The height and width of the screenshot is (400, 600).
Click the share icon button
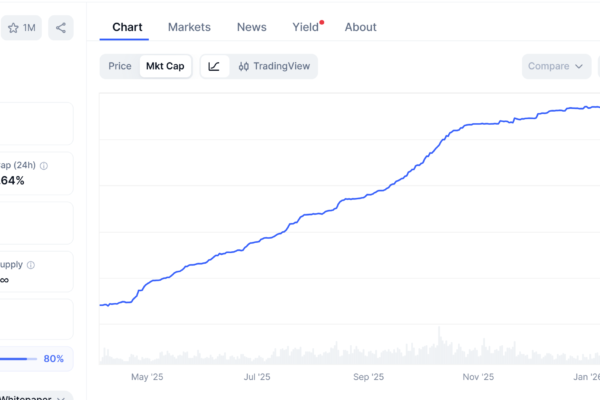61,28
